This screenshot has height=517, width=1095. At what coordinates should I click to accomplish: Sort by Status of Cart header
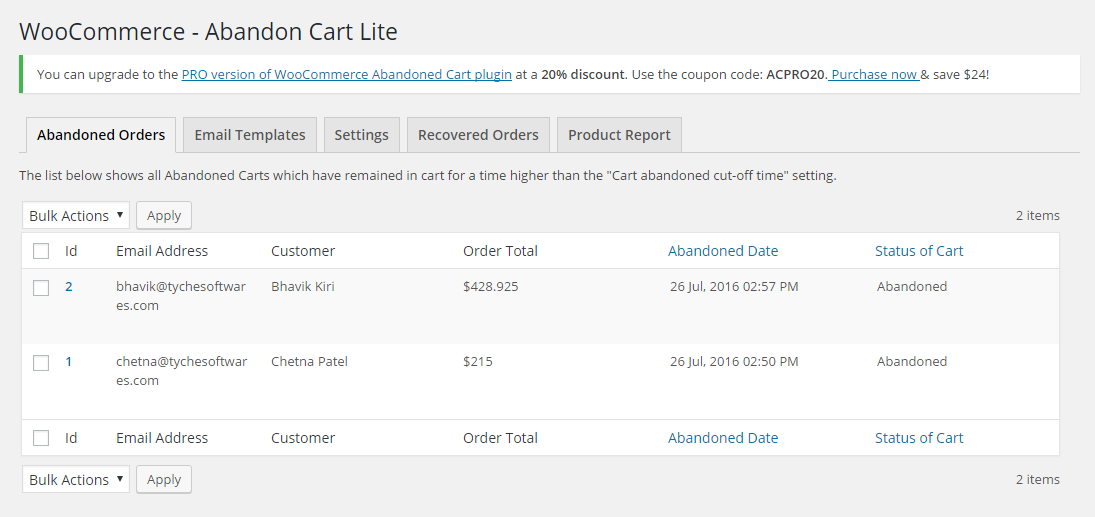click(x=918, y=251)
